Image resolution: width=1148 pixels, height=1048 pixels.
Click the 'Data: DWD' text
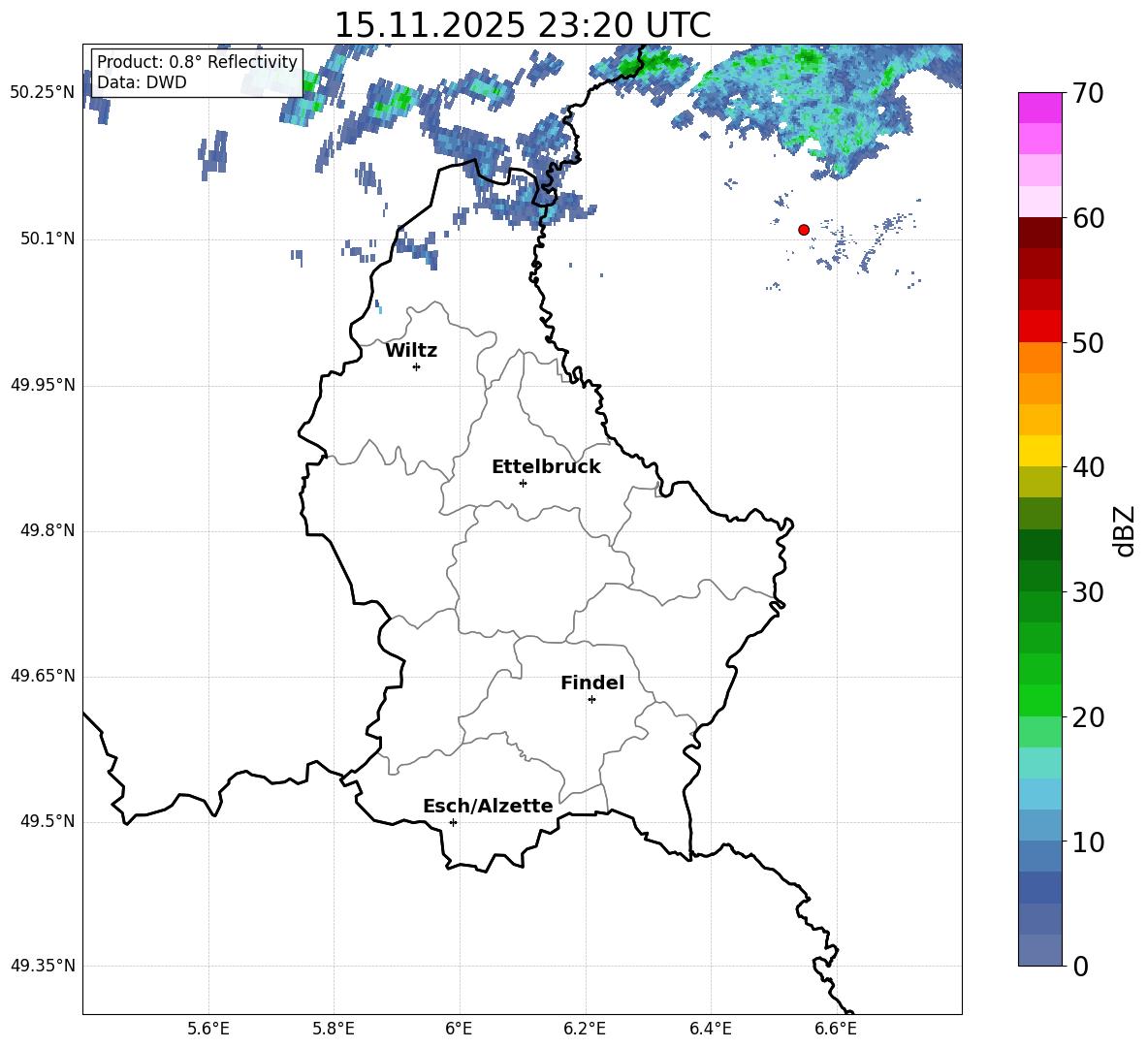(142, 82)
